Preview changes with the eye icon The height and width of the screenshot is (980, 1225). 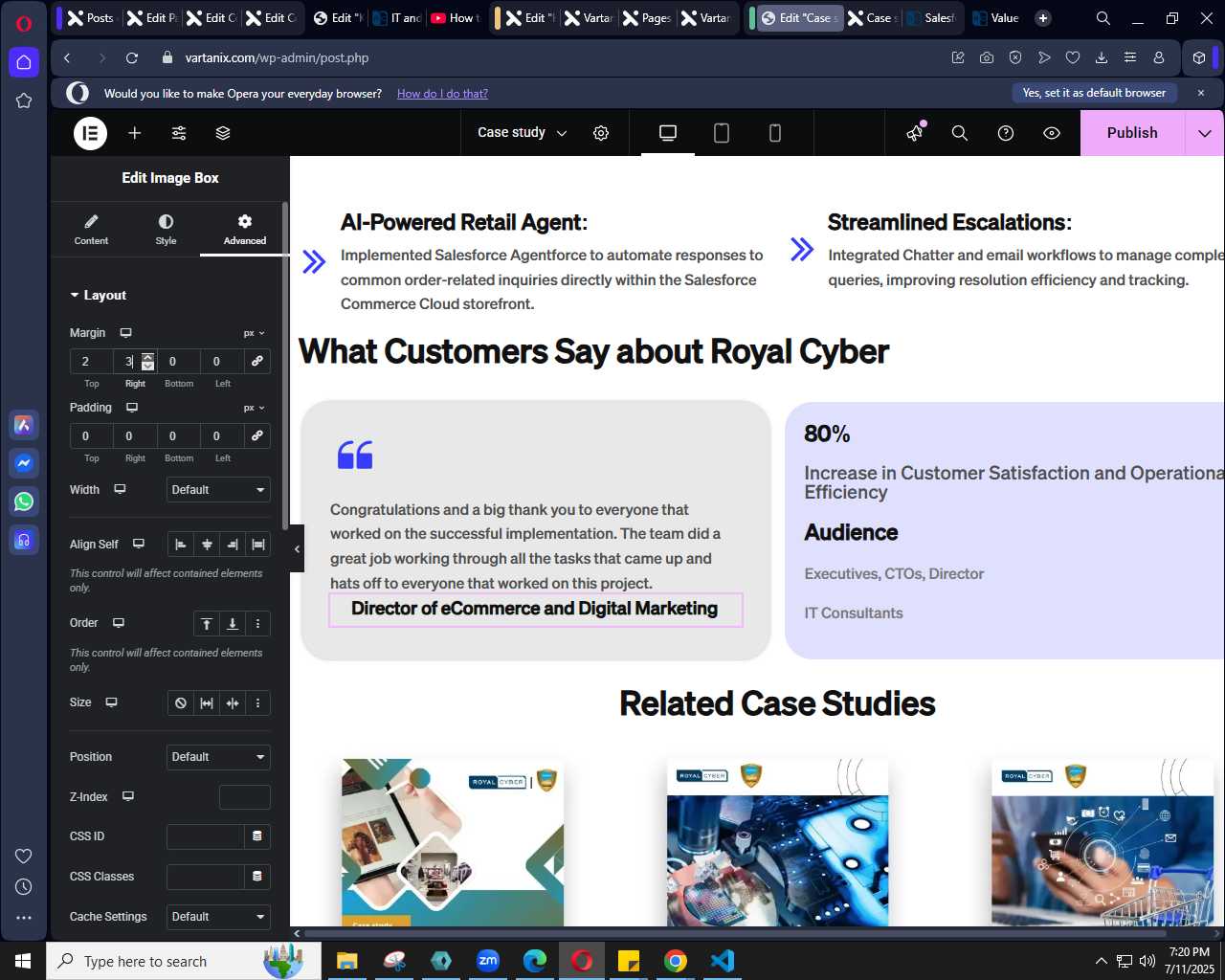point(1052,133)
